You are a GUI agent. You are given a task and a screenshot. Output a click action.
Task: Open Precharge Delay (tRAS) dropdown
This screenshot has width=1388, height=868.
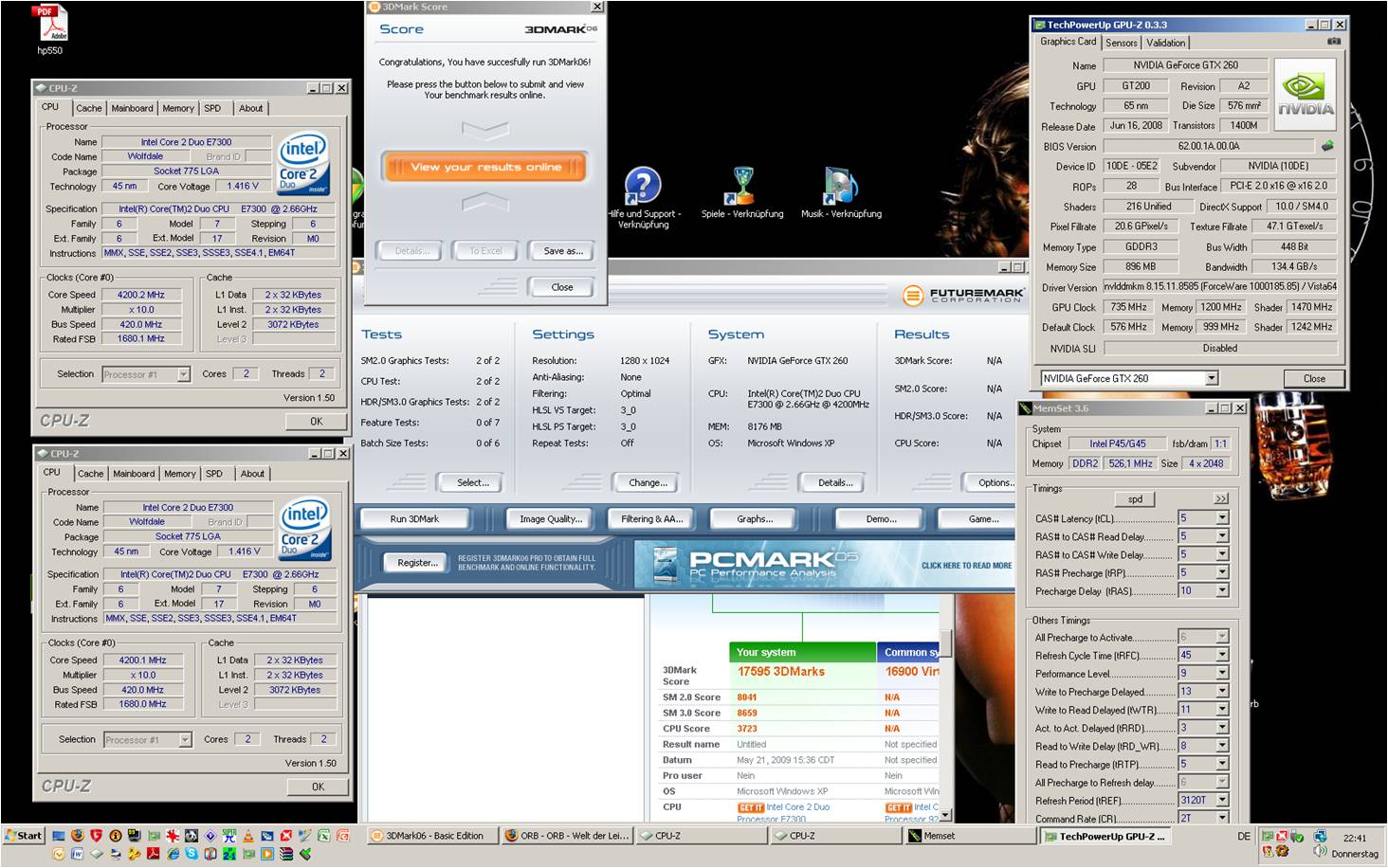tap(1222, 590)
